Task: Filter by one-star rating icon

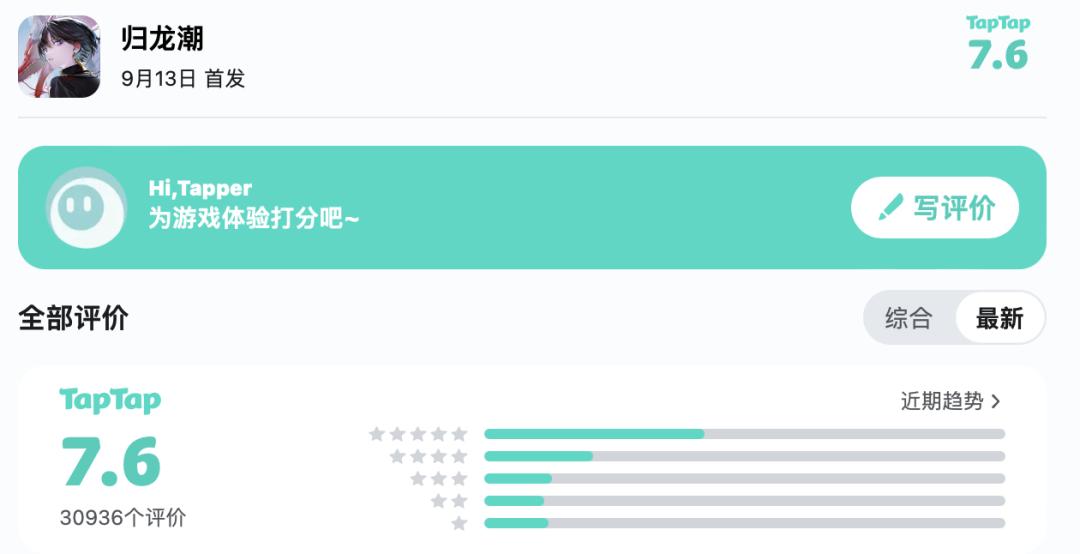Action: [459, 524]
